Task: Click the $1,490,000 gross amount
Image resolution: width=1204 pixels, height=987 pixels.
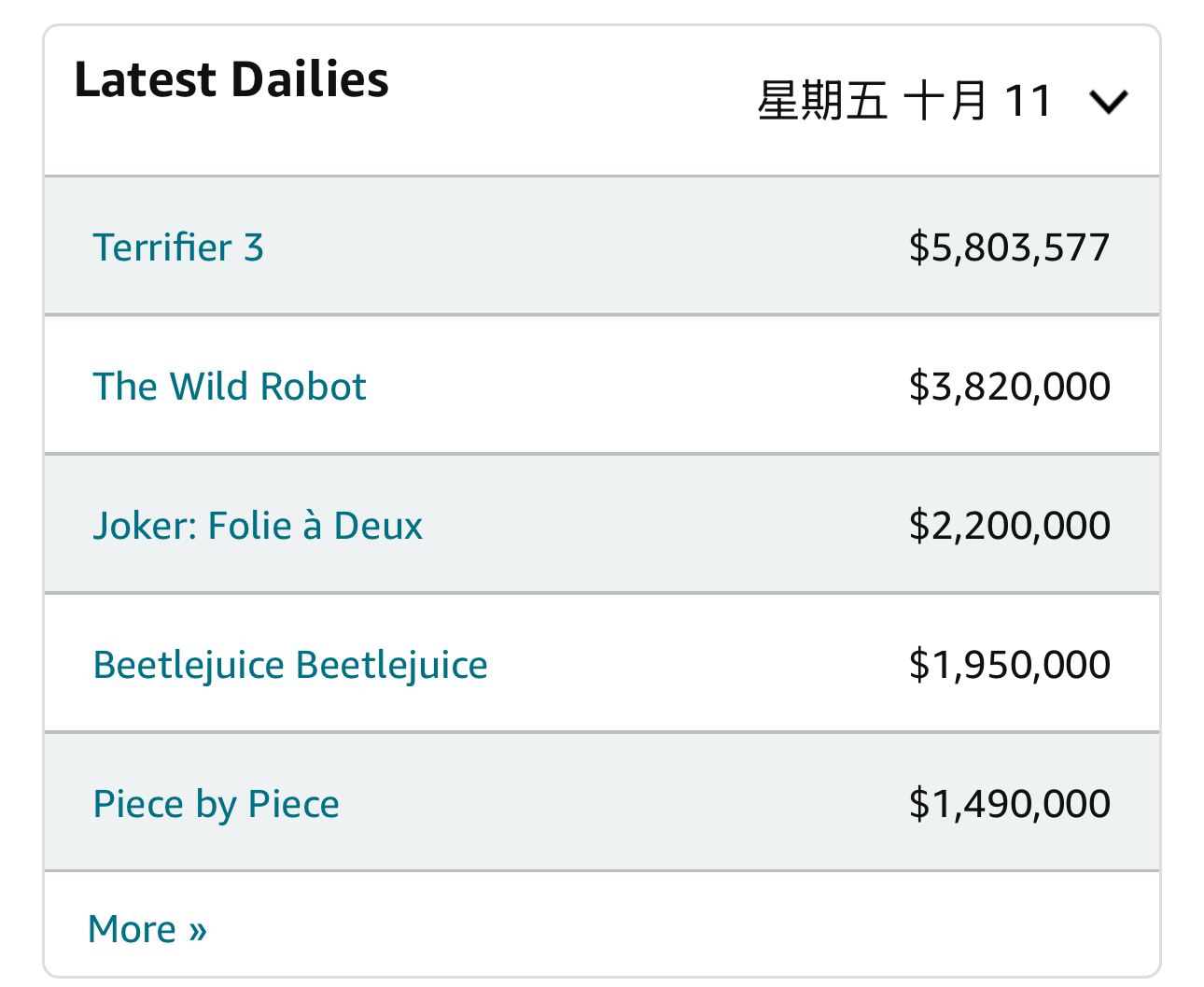Action: click(1009, 804)
